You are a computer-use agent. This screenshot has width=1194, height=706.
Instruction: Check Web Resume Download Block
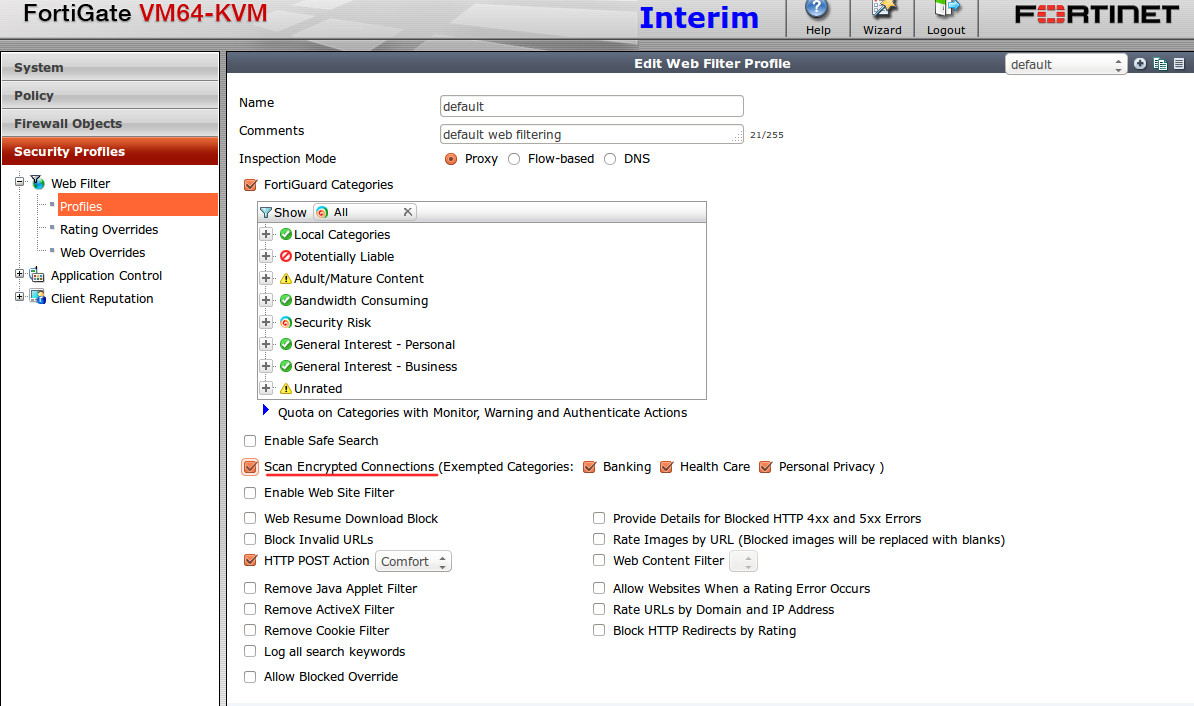coord(250,518)
